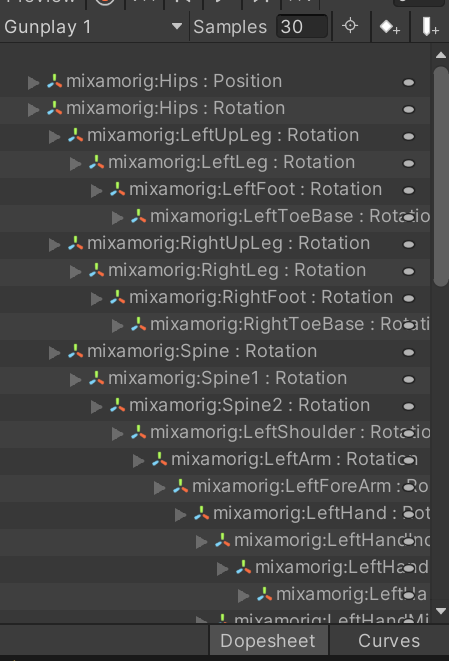The height and width of the screenshot is (661, 449).
Task: Open the property menu oval for LeftFoot : Rotation
Action: click(409, 190)
